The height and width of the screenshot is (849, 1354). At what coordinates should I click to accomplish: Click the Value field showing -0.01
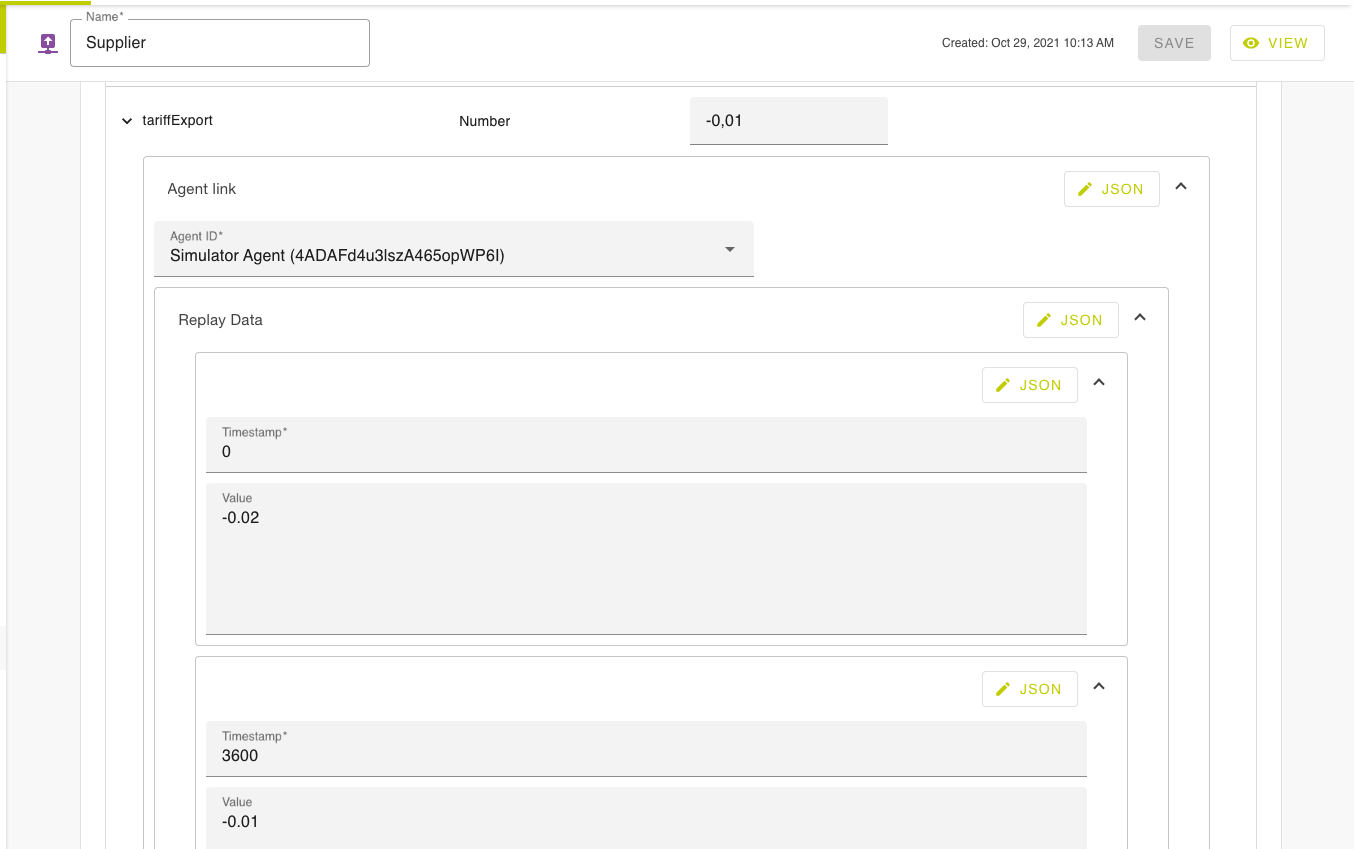pyautogui.click(x=645, y=822)
